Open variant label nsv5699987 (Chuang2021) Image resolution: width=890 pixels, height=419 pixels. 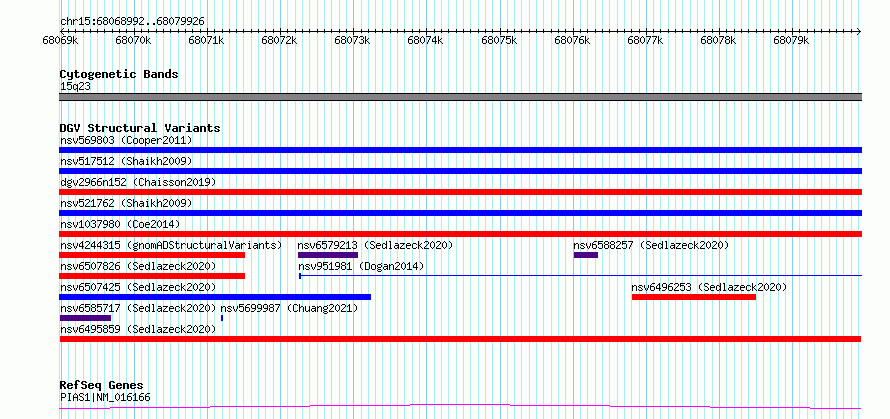(x=289, y=308)
